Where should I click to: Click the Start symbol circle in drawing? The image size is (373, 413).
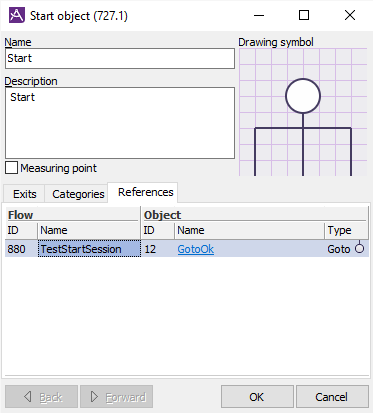click(x=303, y=96)
